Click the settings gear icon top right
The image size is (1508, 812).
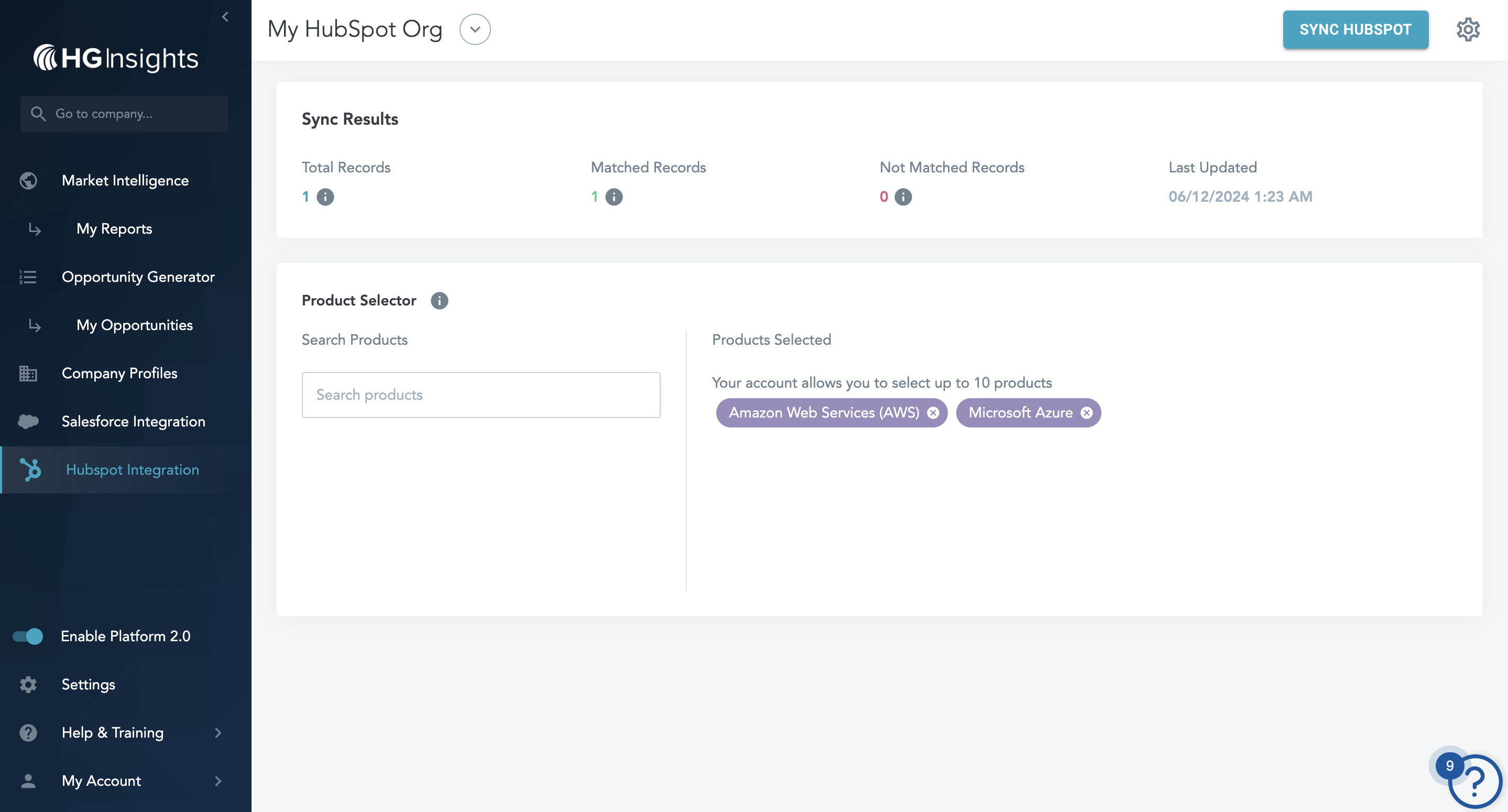tap(1468, 29)
